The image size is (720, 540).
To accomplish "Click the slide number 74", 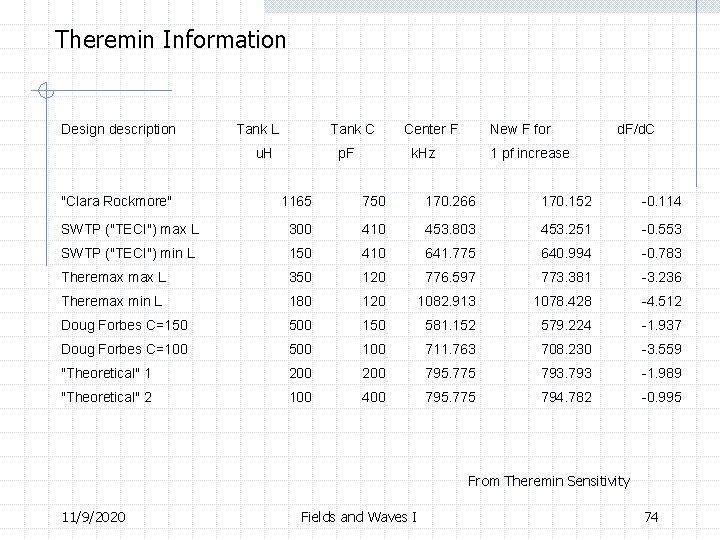I will point(651,517).
